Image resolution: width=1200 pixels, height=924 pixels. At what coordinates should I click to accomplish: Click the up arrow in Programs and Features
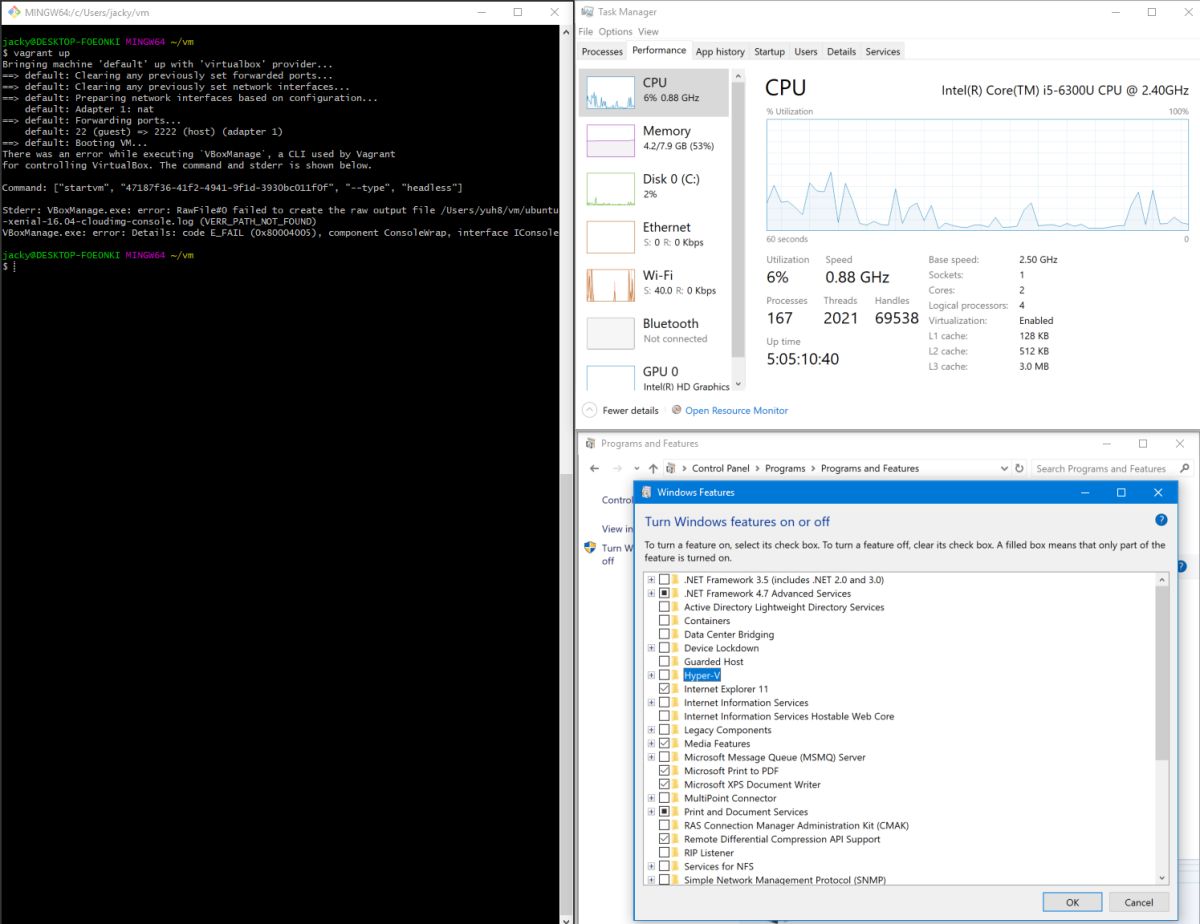click(x=653, y=468)
